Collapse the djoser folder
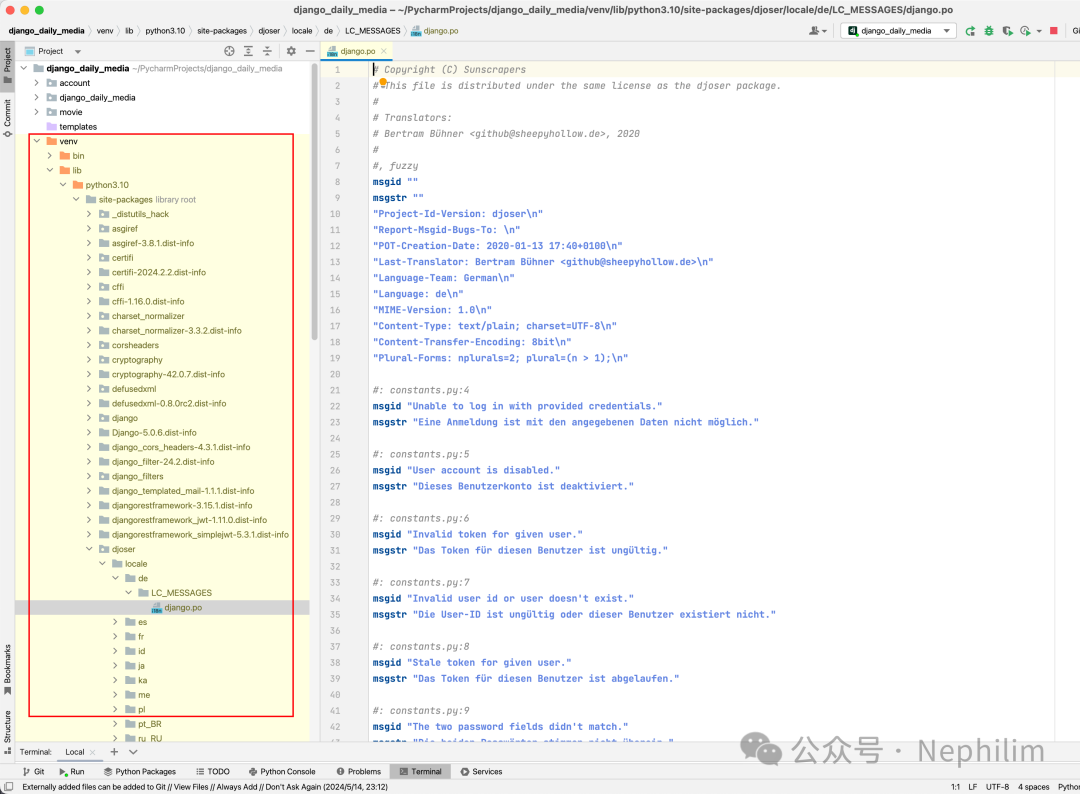The image size is (1080, 794). [x=89, y=549]
